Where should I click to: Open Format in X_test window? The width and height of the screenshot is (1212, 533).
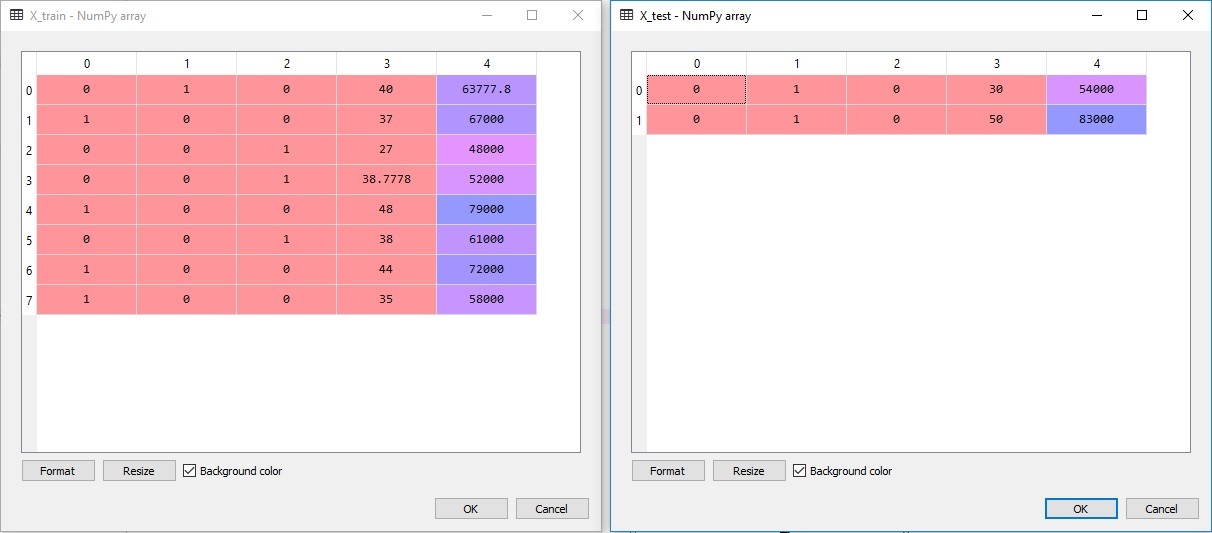tap(668, 471)
